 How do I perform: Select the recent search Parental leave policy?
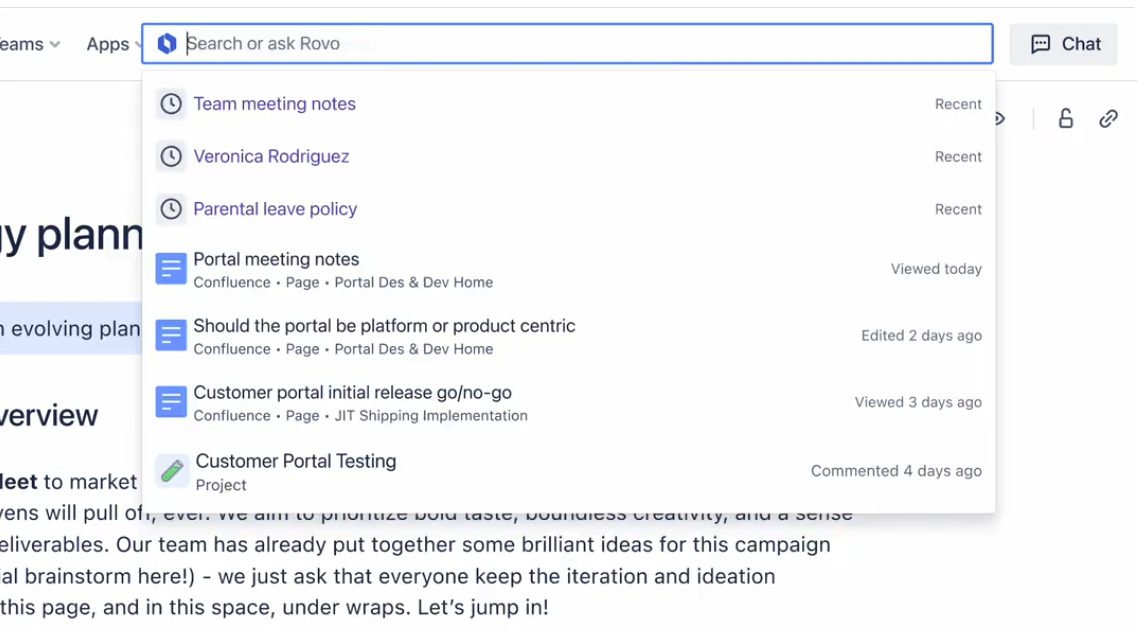pyautogui.click(x=275, y=209)
